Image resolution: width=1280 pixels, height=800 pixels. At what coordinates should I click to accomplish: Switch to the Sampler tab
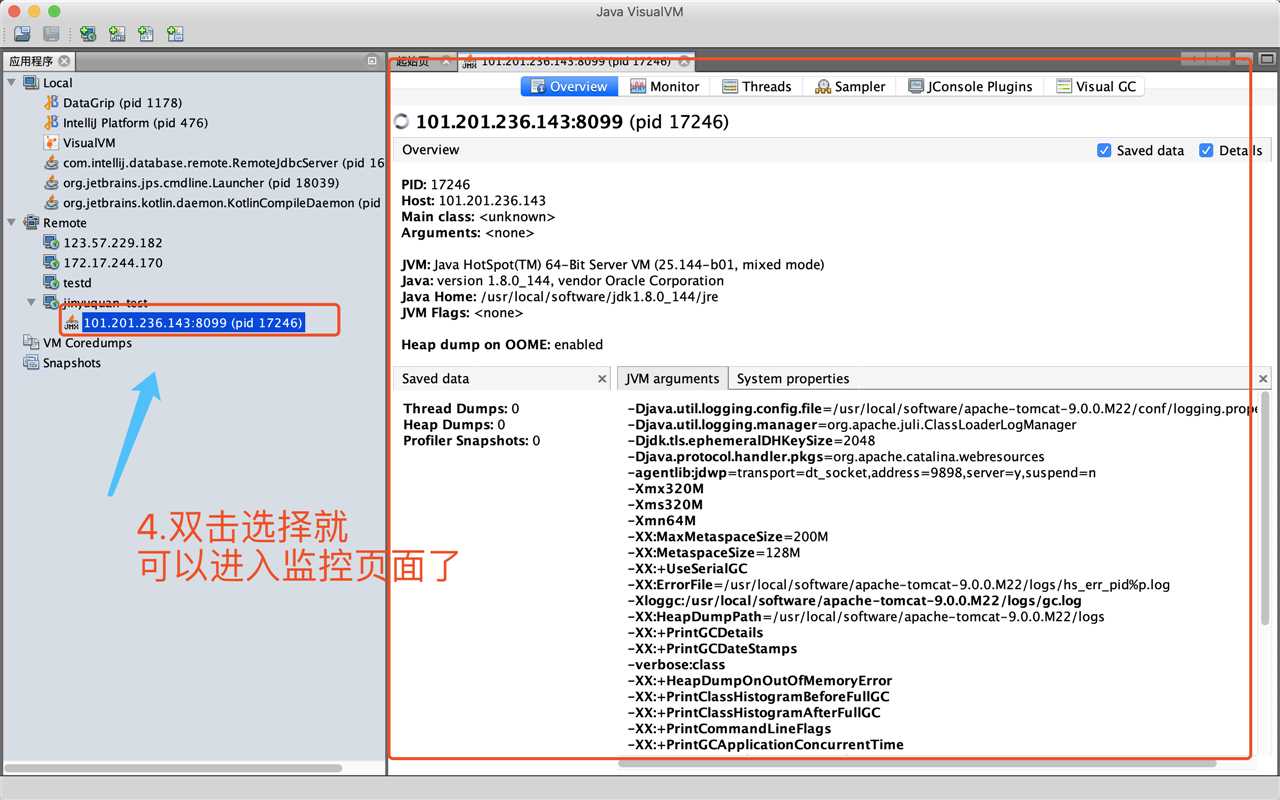coord(850,87)
